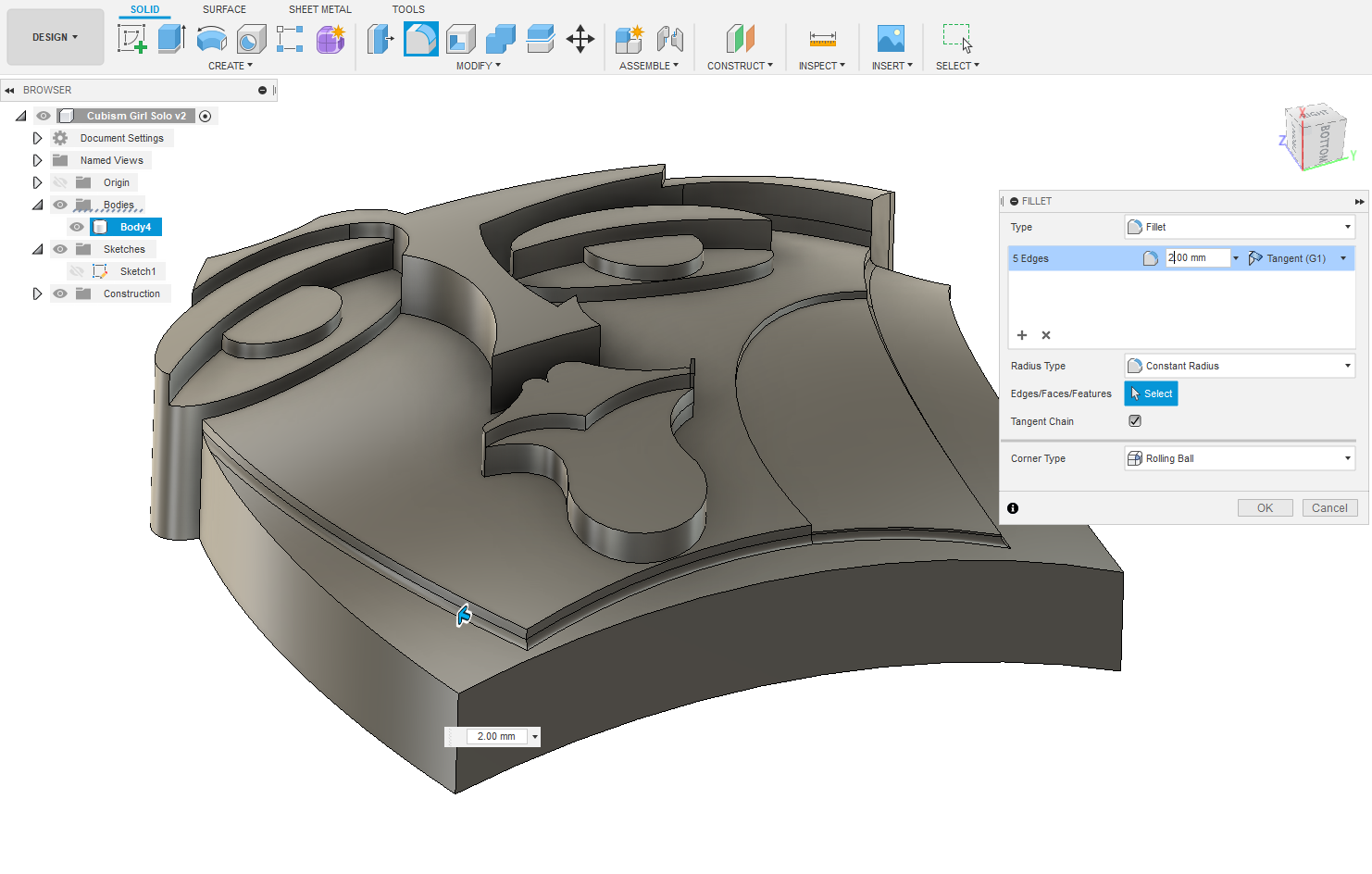Click the on-canvas 2.00 mm input
This screenshot has height=874, width=1372.
(496, 737)
